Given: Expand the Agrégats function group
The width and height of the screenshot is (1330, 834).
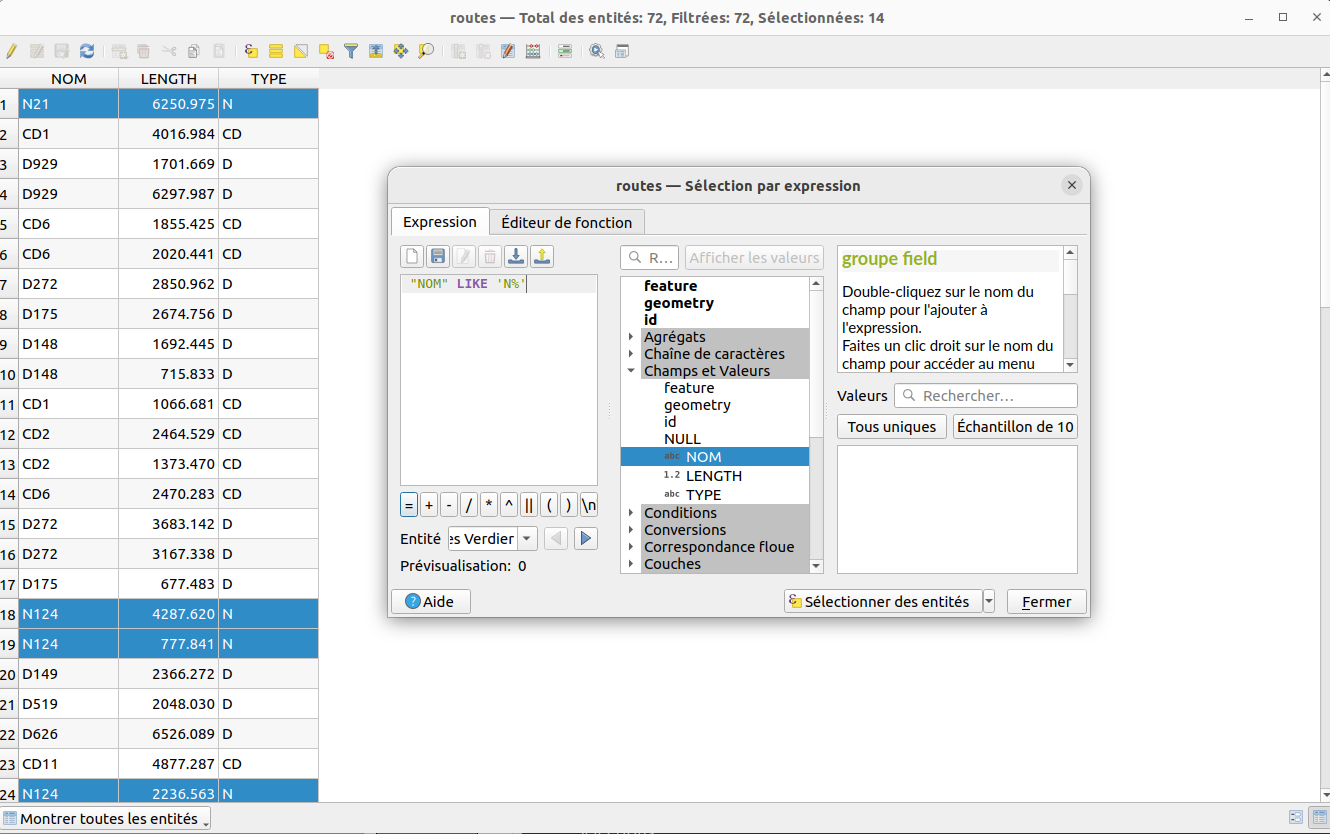Looking at the screenshot, I should coord(631,337).
